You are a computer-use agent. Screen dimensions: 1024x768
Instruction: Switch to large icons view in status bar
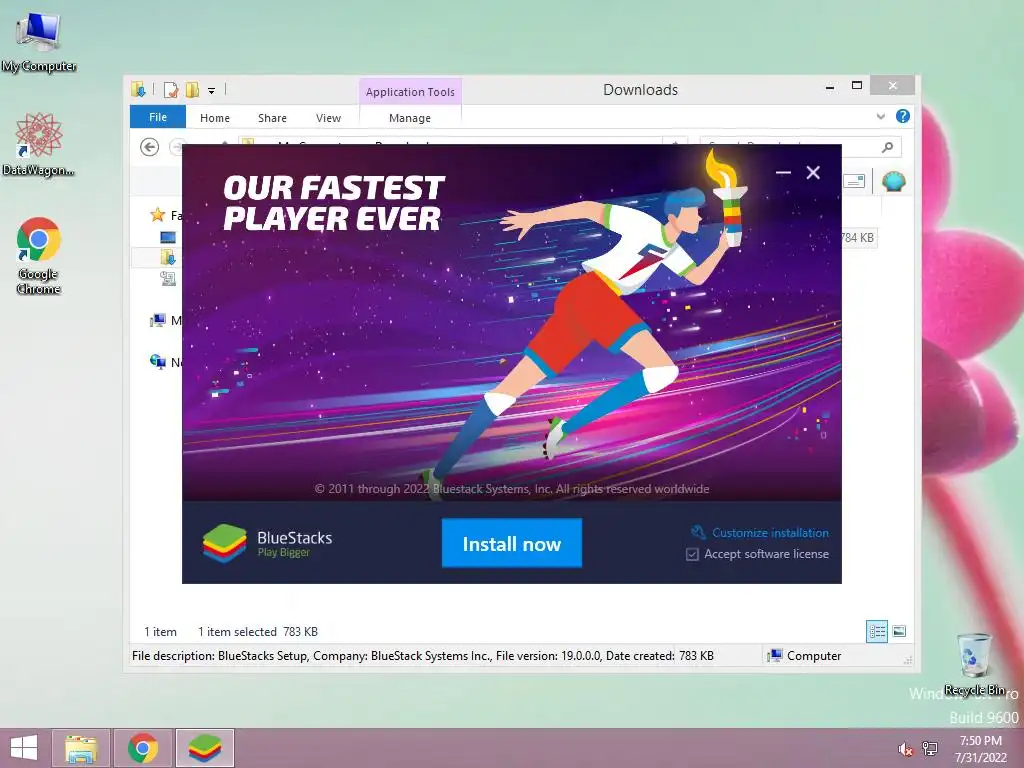coord(899,632)
